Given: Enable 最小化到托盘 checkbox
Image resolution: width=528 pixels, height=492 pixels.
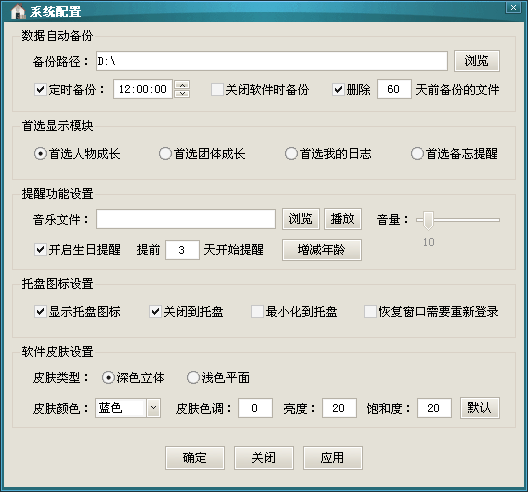Looking at the screenshot, I should 257,311.
